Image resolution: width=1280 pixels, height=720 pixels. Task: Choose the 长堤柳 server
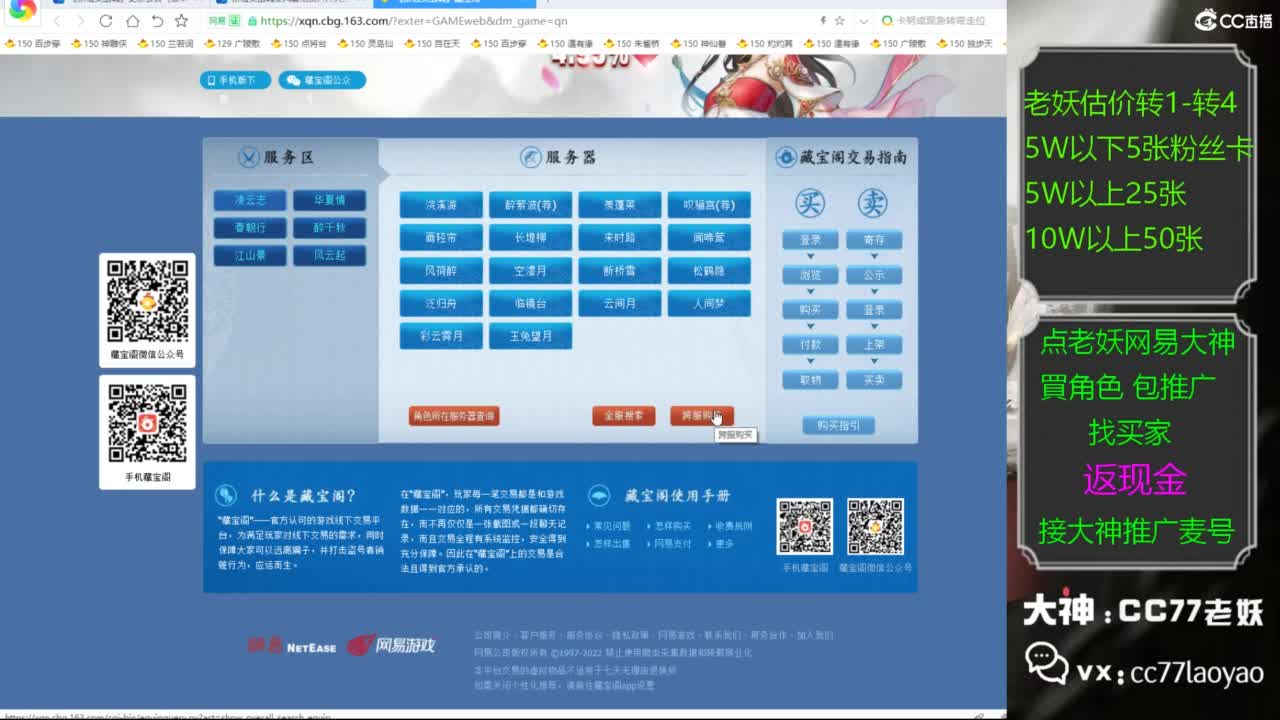pyautogui.click(x=530, y=238)
